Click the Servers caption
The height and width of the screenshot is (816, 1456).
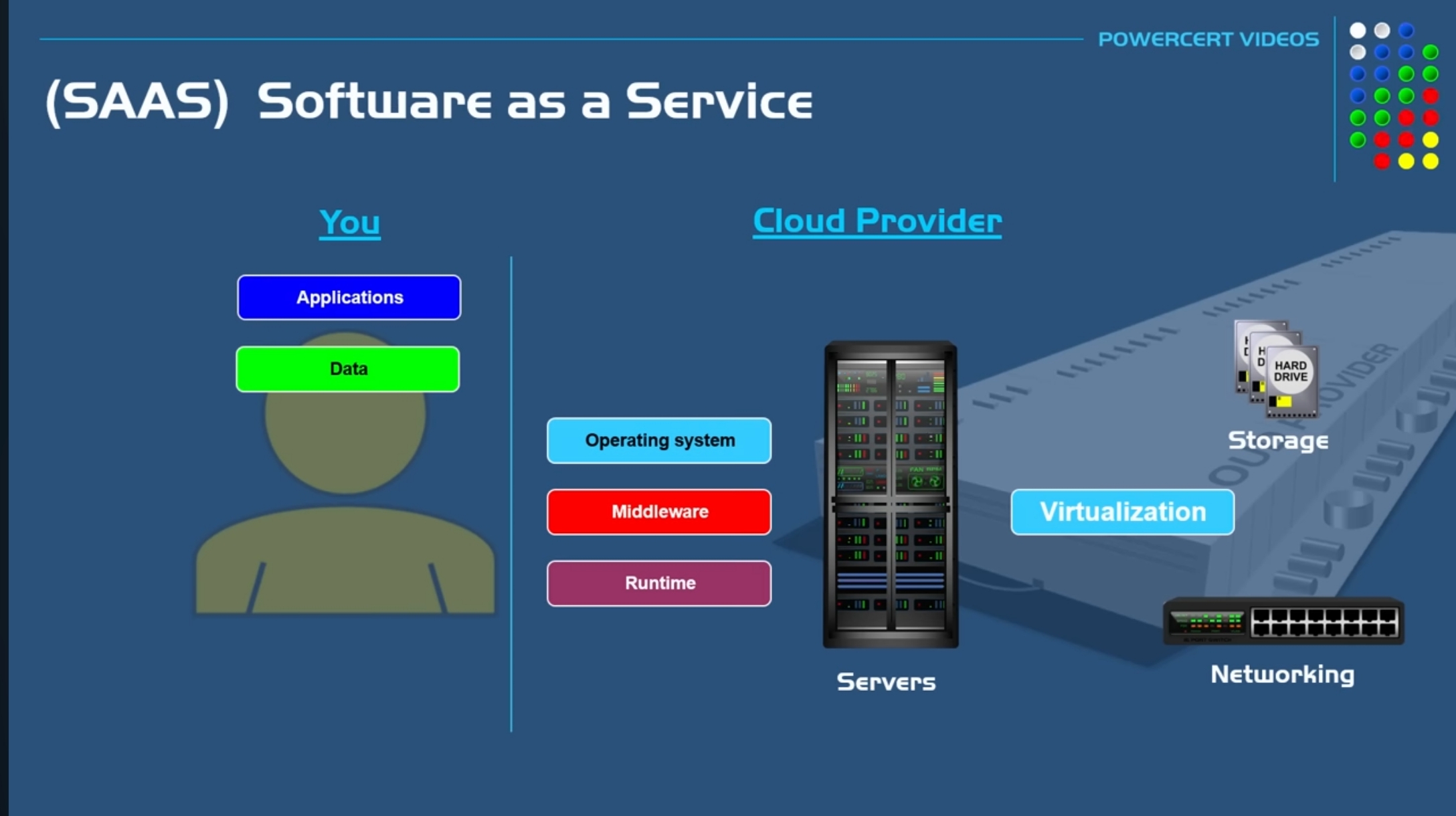pos(886,682)
